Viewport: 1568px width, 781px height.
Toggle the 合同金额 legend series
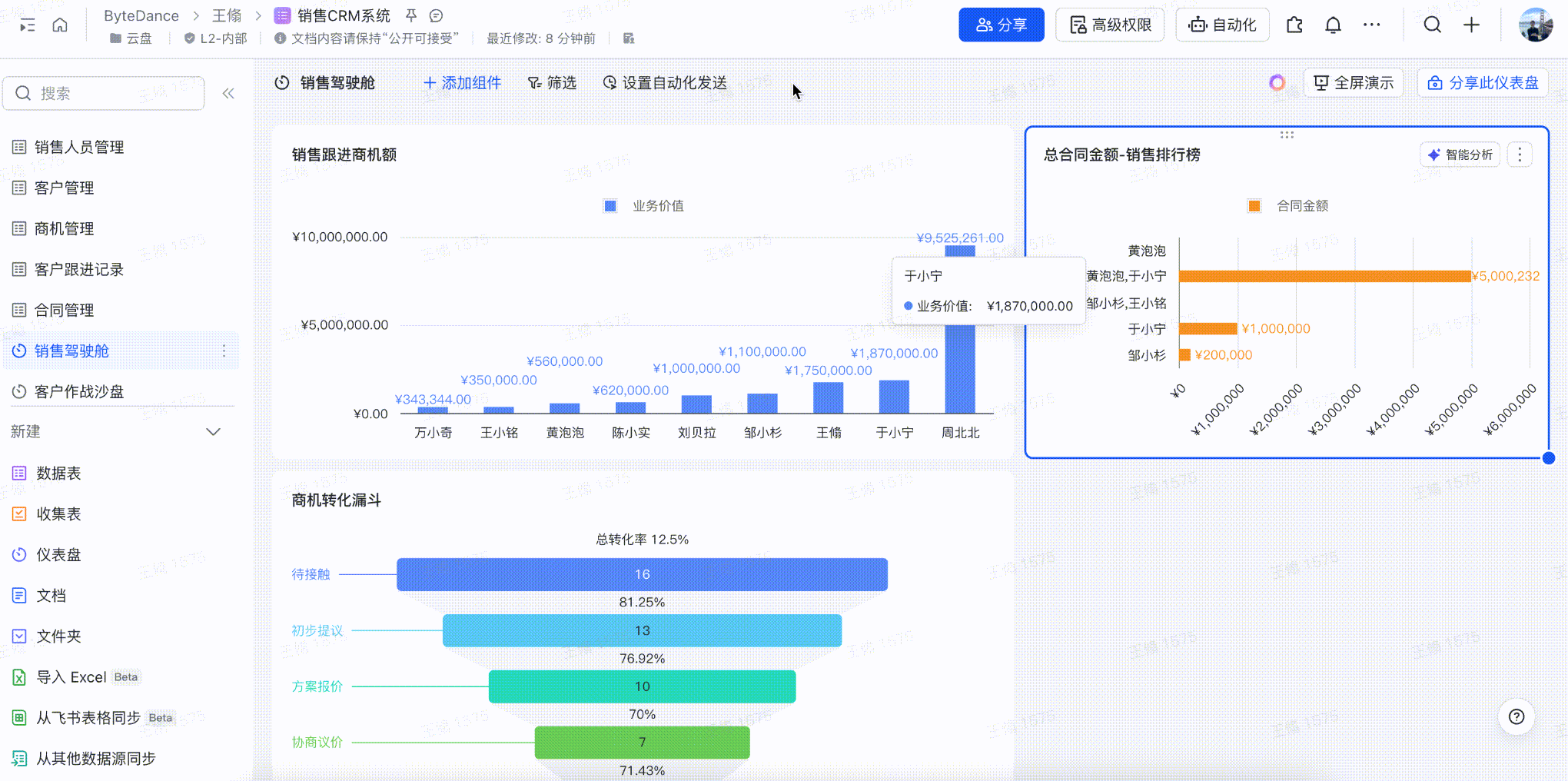tap(1288, 206)
